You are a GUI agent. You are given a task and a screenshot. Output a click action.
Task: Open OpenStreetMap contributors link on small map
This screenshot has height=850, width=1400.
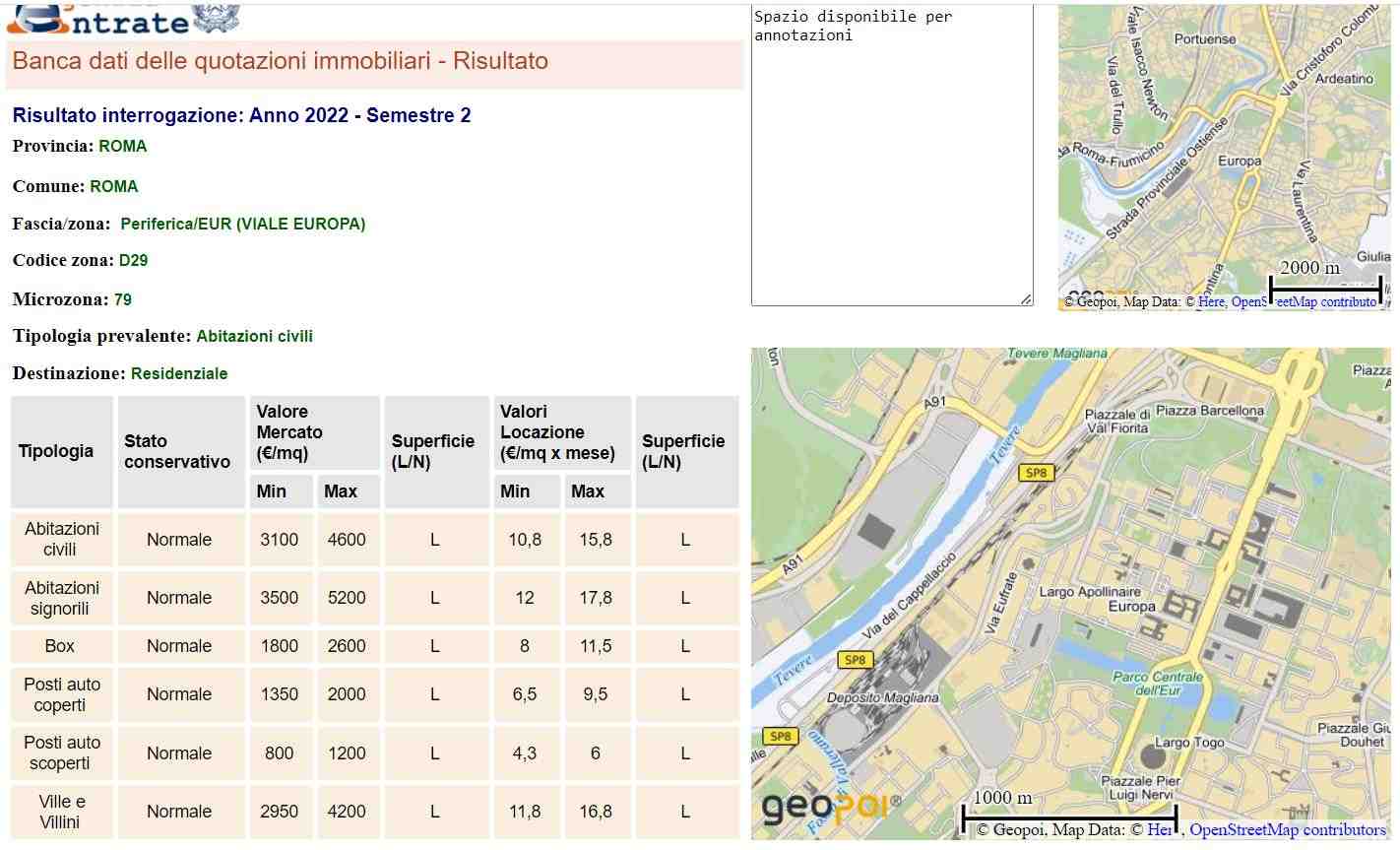[1305, 302]
